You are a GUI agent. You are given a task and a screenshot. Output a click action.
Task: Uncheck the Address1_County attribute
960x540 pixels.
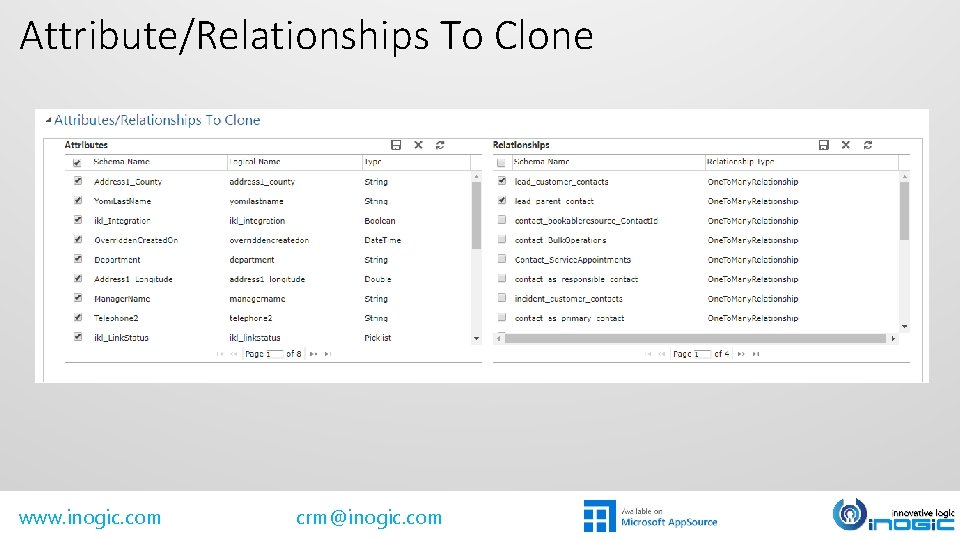(x=78, y=181)
